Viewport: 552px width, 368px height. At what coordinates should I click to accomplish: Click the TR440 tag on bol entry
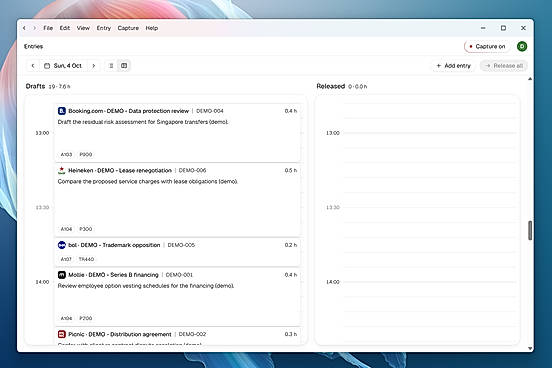pos(86,259)
